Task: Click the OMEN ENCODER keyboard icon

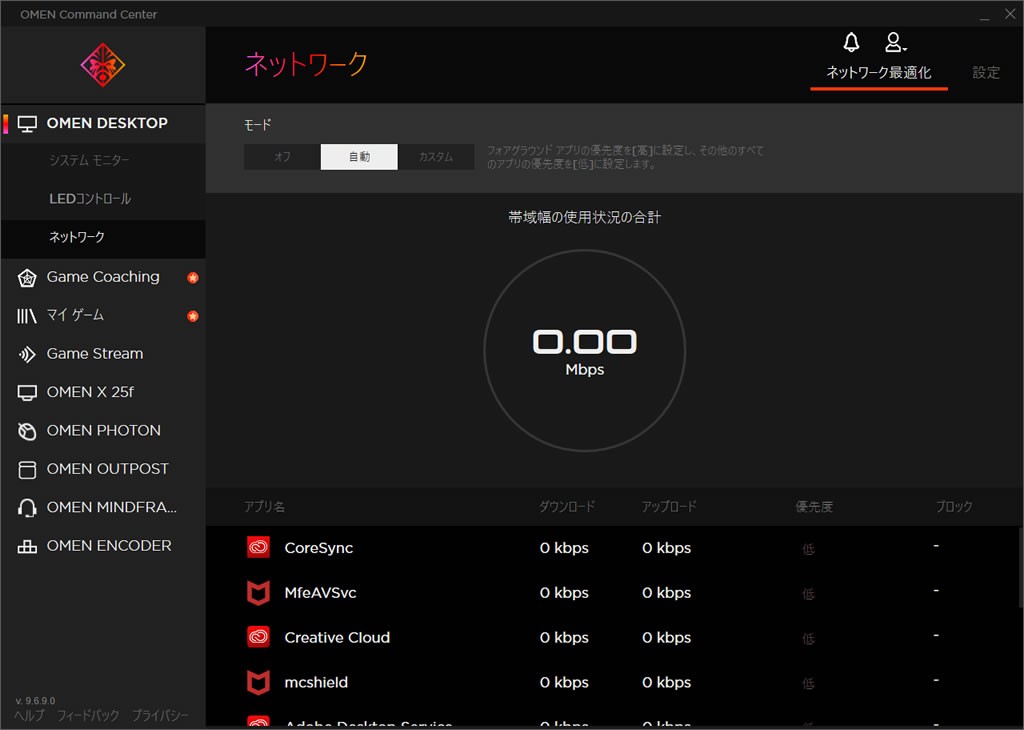Action: (x=27, y=547)
